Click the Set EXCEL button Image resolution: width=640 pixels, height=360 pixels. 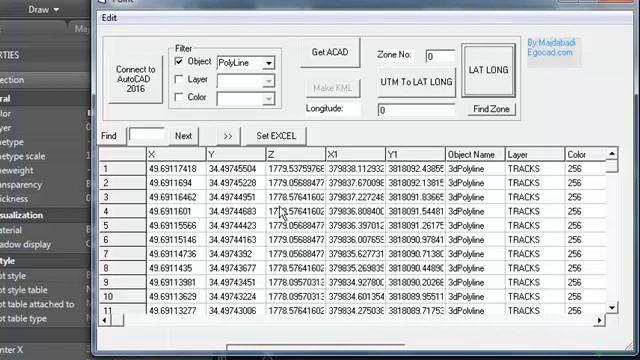(x=276, y=136)
